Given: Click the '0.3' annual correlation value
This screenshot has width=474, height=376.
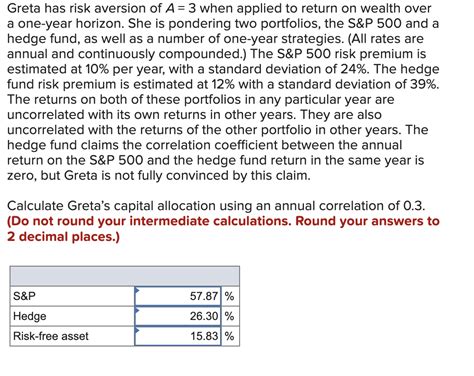Looking at the screenshot, I should click(x=414, y=206).
